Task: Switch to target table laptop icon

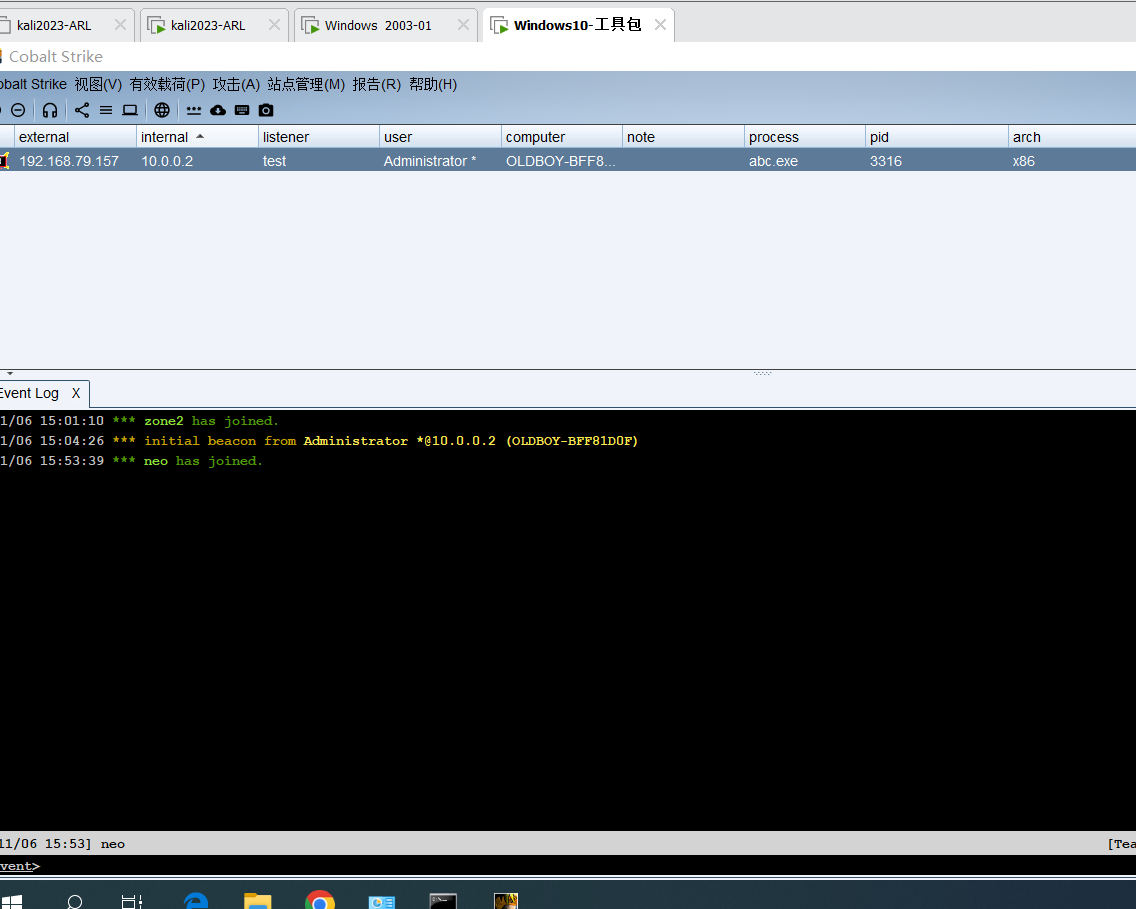Action: click(130, 110)
